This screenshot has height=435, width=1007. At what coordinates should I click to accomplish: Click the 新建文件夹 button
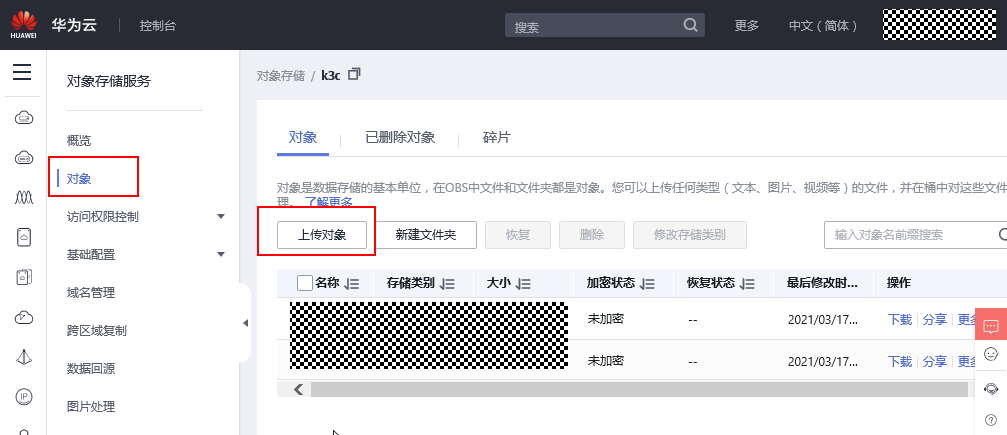426,235
